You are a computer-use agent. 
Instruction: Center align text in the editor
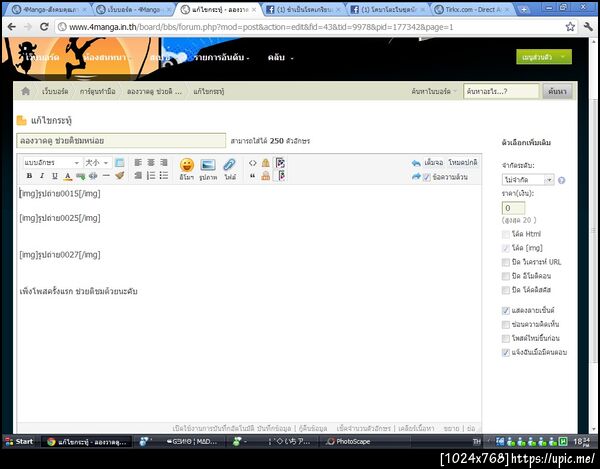coord(151,162)
